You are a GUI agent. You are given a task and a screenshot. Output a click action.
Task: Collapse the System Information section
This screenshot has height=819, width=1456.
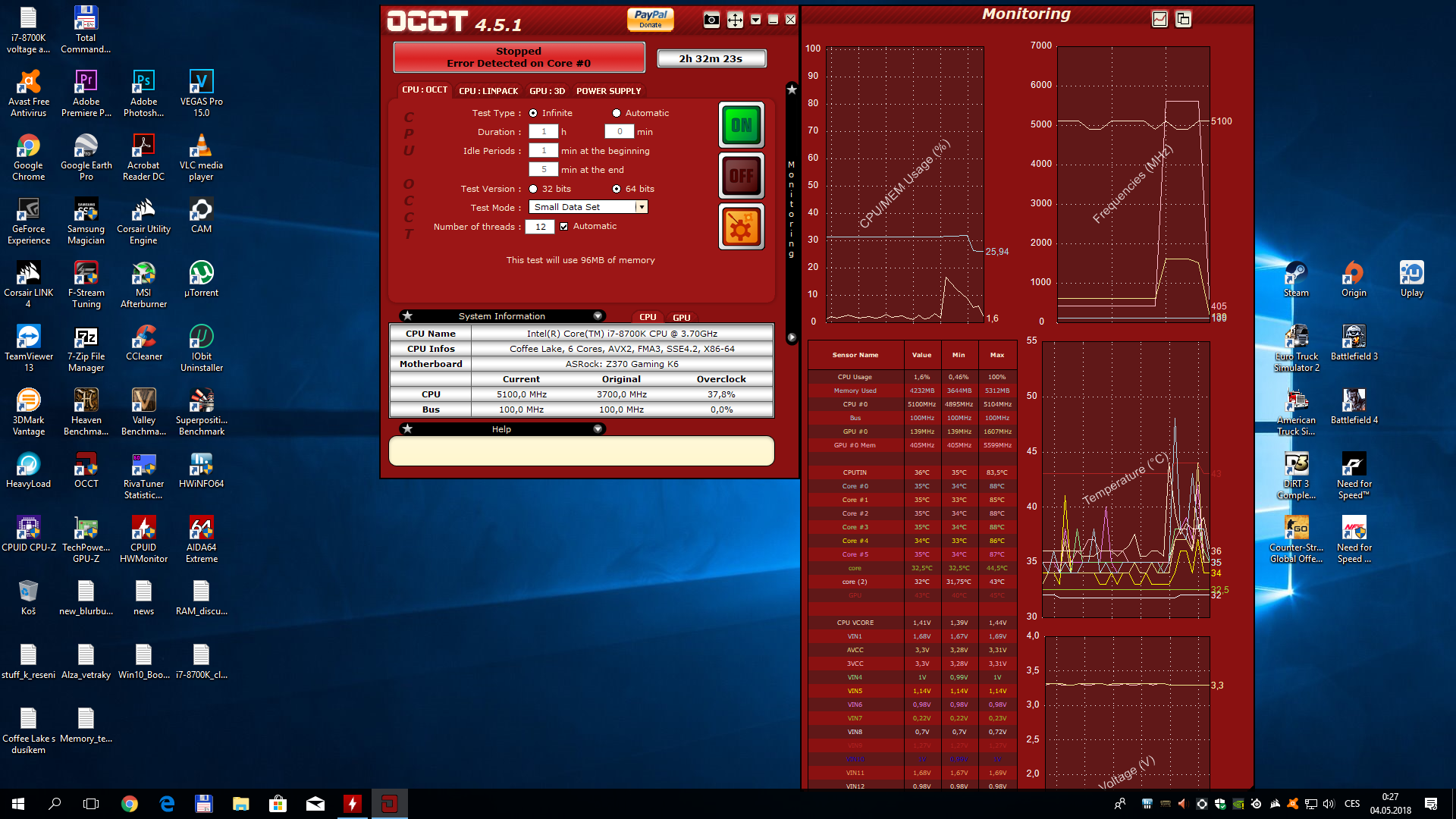pyautogui.click(x=598, y=316)
